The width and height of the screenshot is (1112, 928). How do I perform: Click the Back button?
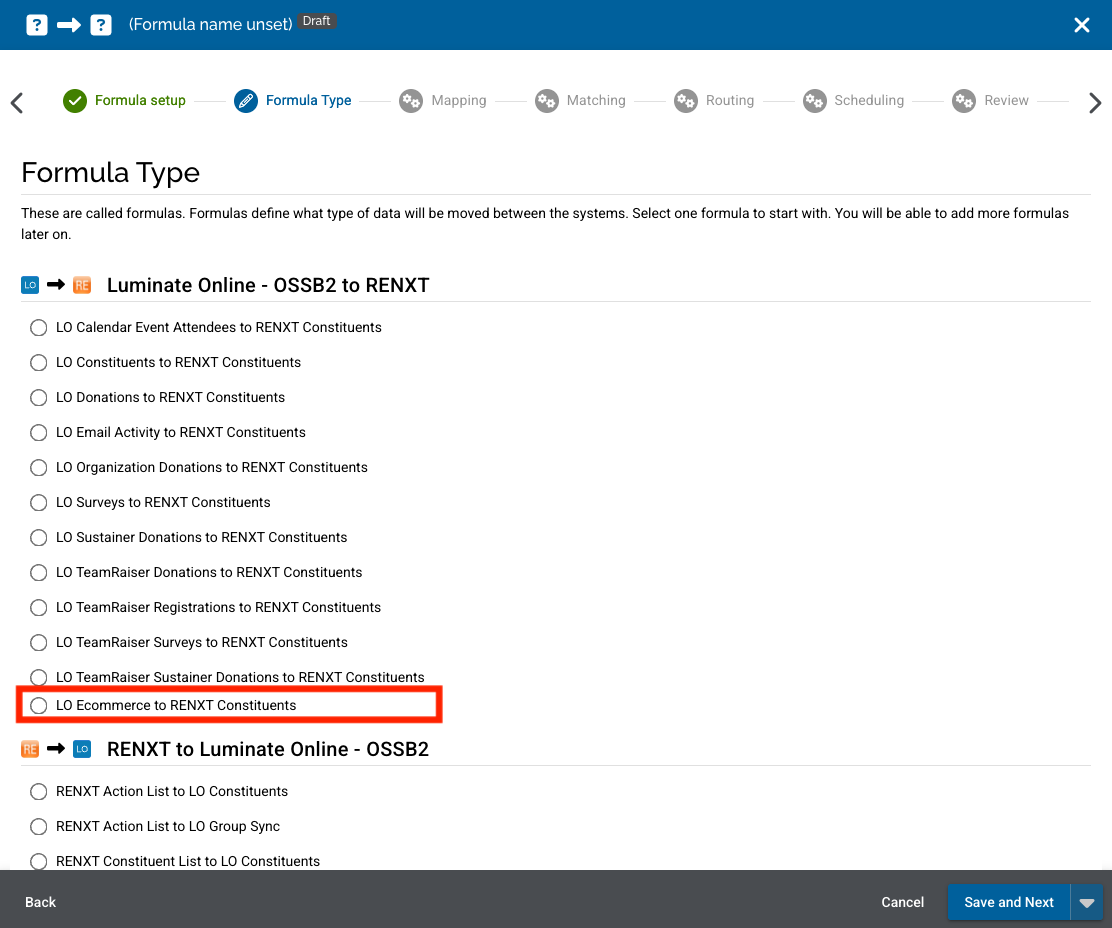40,902
